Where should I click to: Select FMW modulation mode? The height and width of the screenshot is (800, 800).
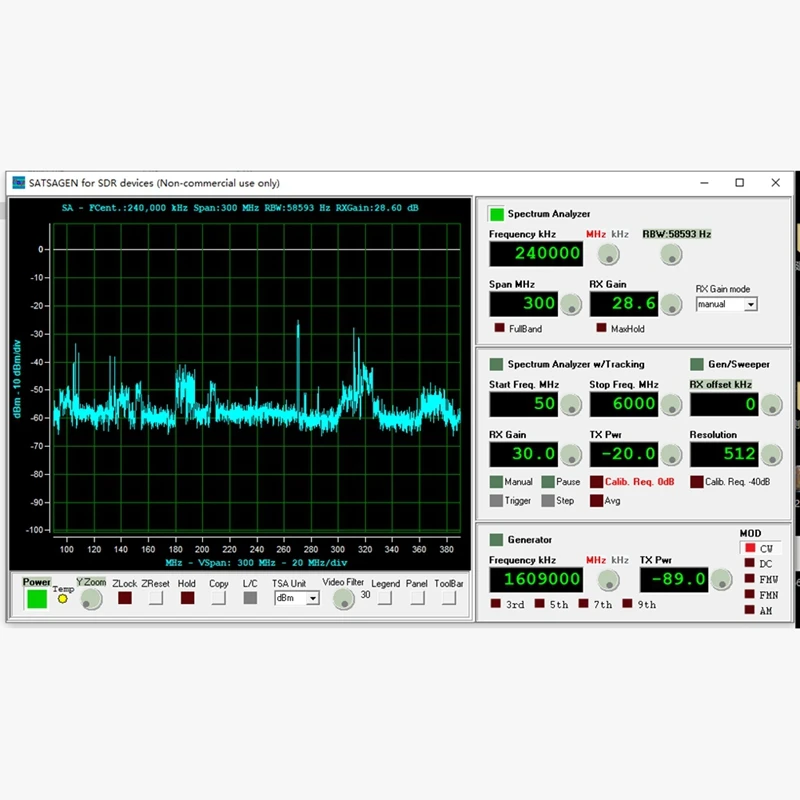[749, 578]
